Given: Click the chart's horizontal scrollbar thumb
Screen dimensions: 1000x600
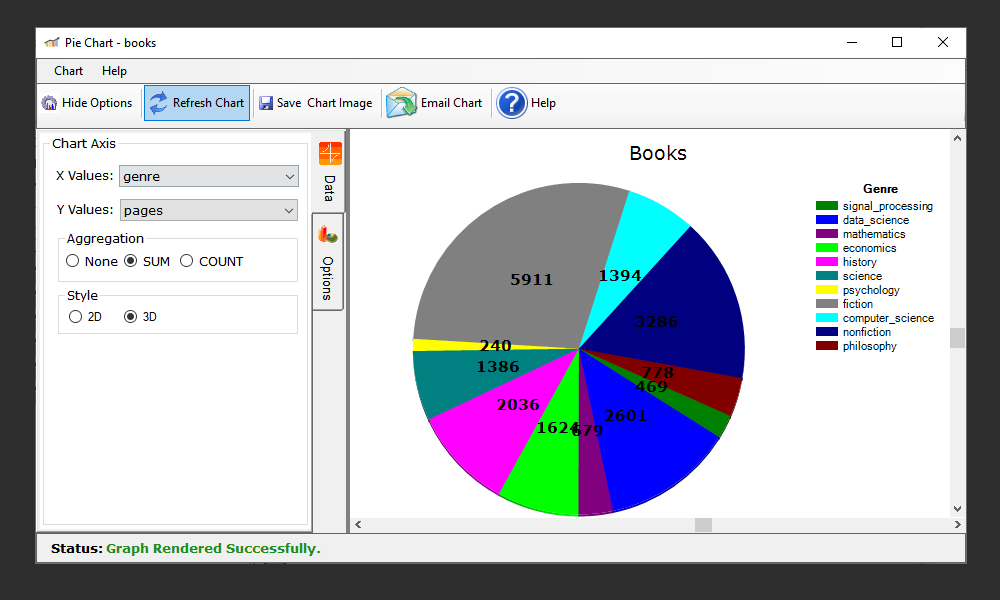Looking at the screenshot, I should tap(703, 525).
